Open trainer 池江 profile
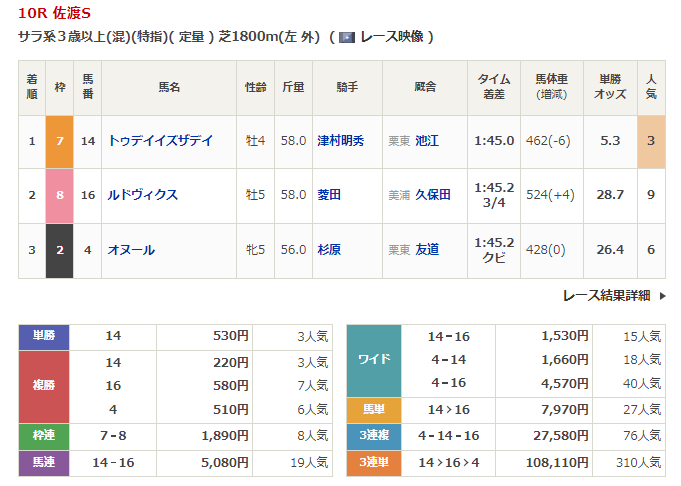This screenshot has height=486, width=681. [x=427, y=141]
